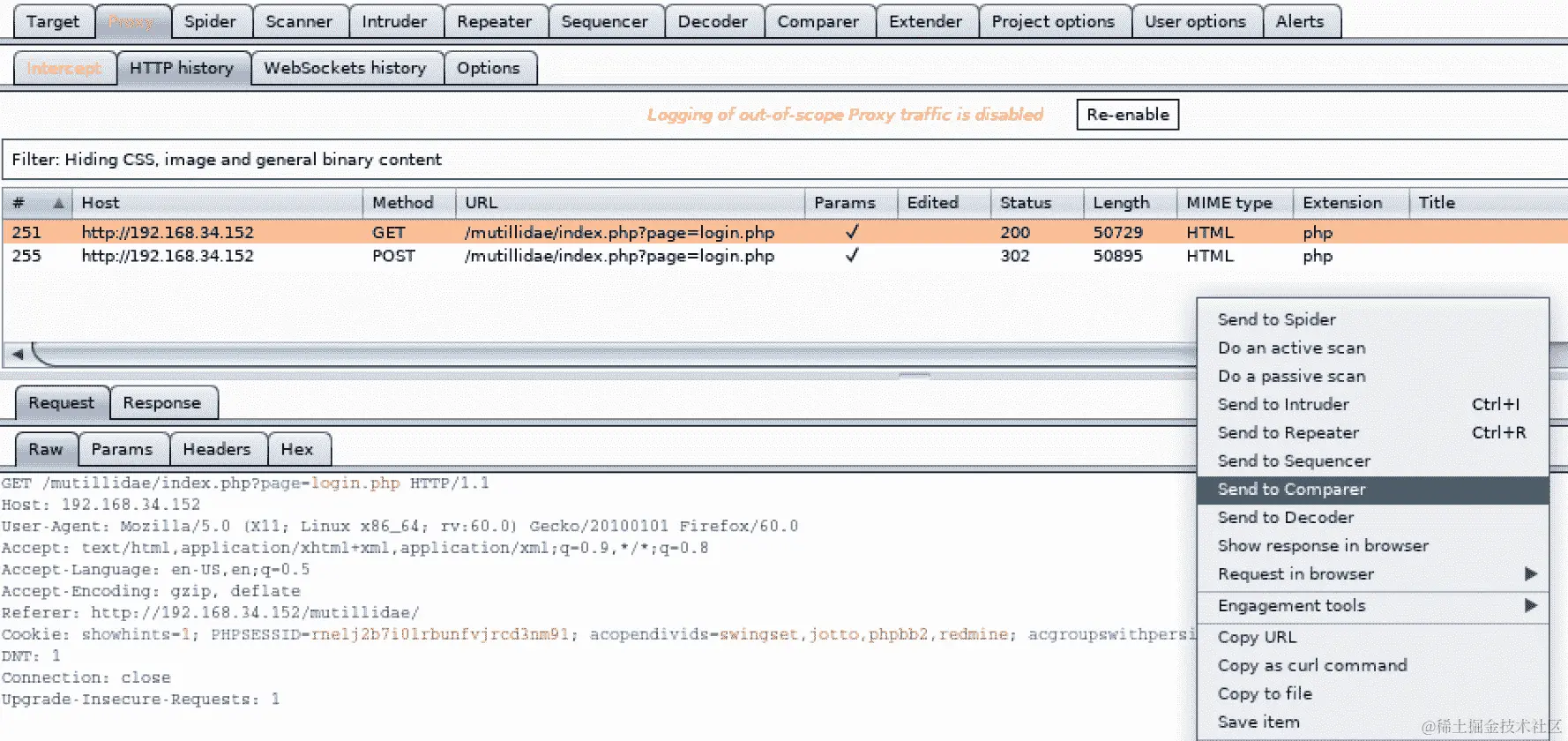Switch to the Response tab
Image resolution: width=1568 pixels, height=741 pixels.
click(x=162, y=403)
